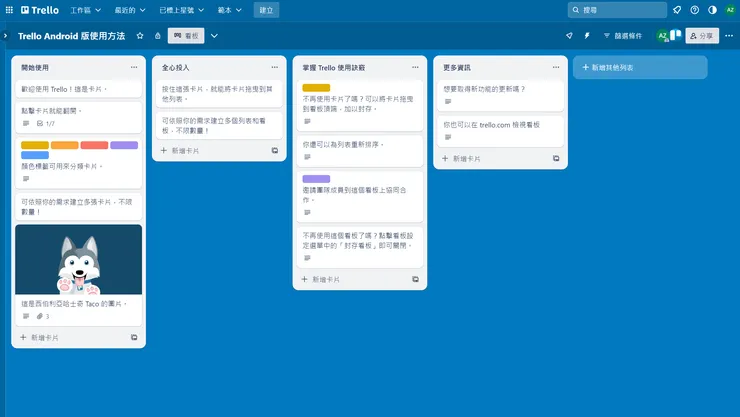Open the Taco husky image thumbnail
The height and width of the screenshot is (417, 740).
pos(78,259)
